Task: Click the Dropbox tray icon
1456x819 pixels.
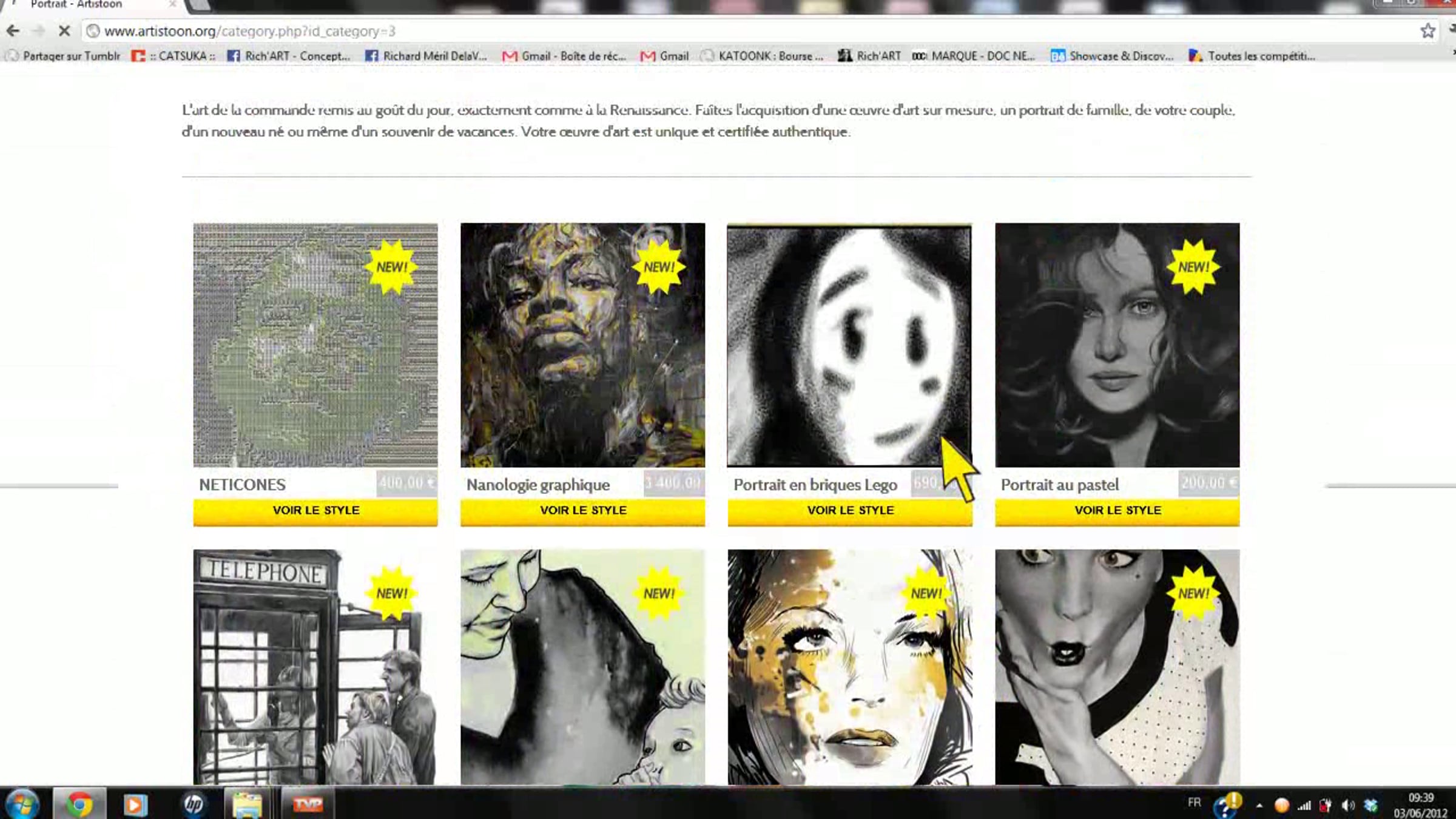Action: [1370, 805]
